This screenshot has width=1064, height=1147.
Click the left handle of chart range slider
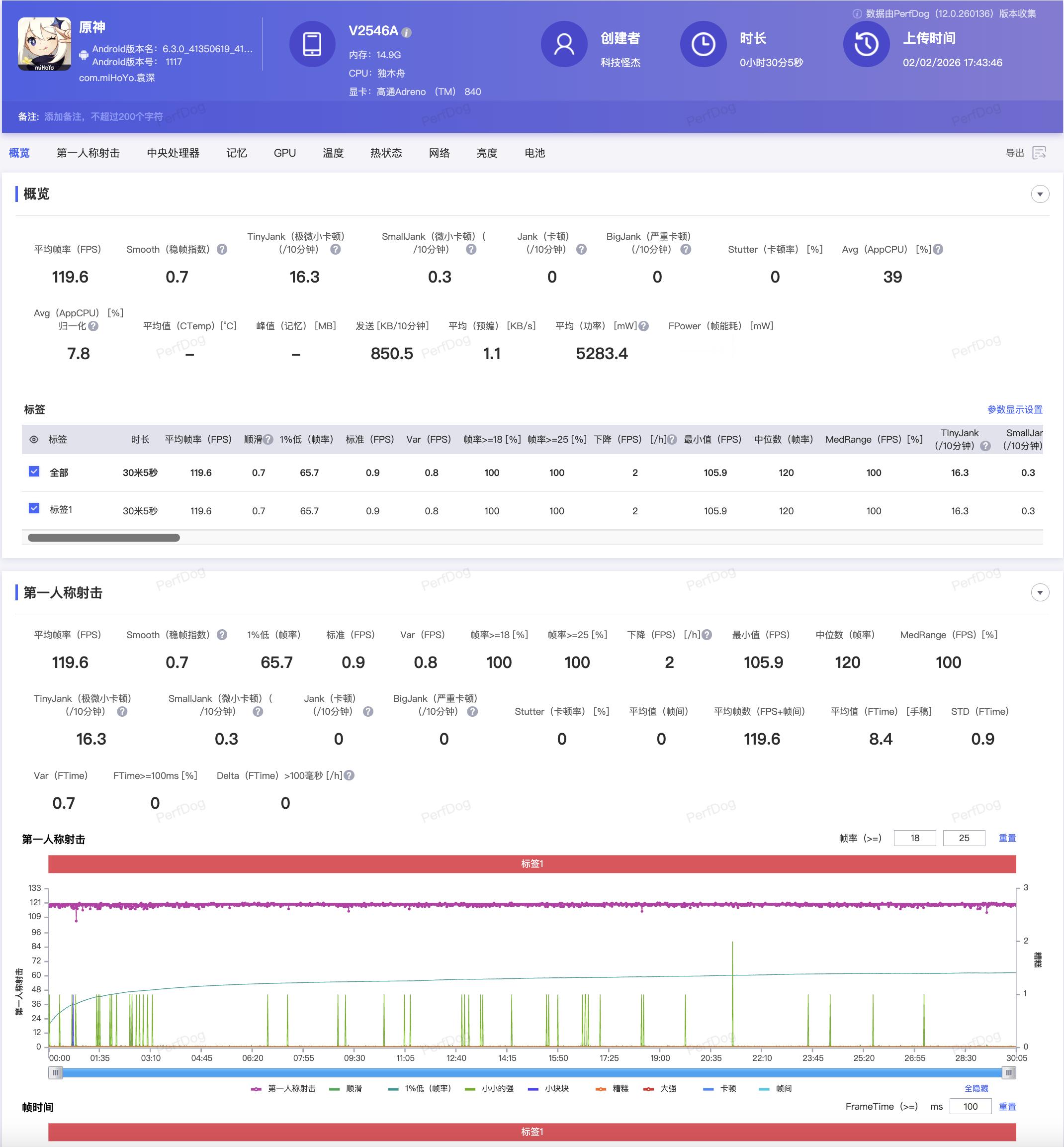pos(55,1073)
